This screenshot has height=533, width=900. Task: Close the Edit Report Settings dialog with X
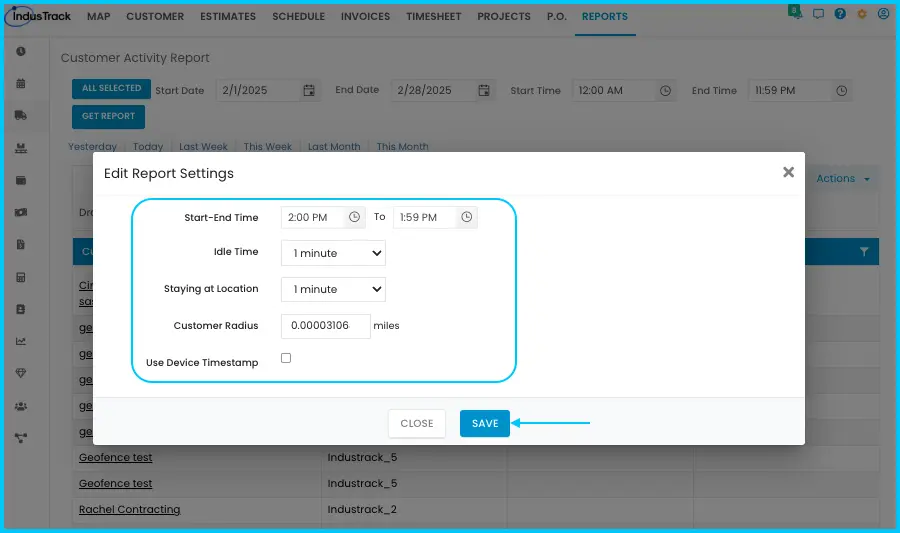pos(788,172)
